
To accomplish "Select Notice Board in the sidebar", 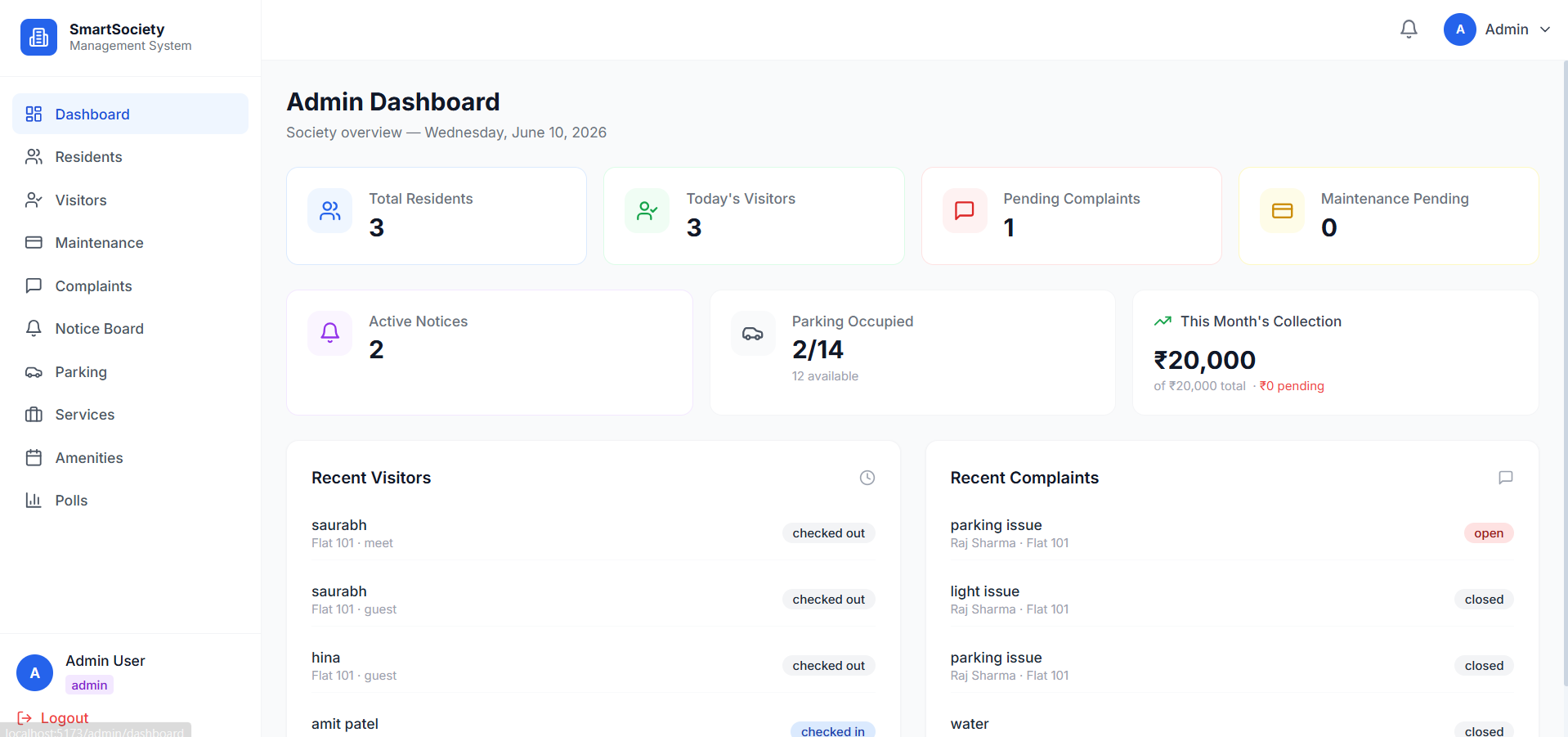I will point(130,329).
